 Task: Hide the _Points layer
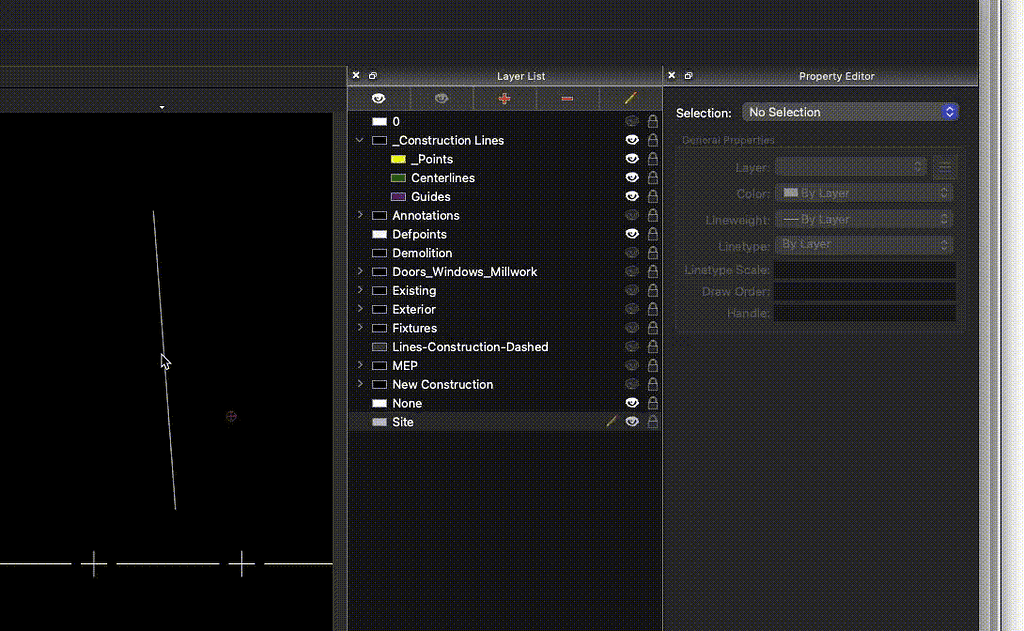pyautogui.click(x=632, y=159)
